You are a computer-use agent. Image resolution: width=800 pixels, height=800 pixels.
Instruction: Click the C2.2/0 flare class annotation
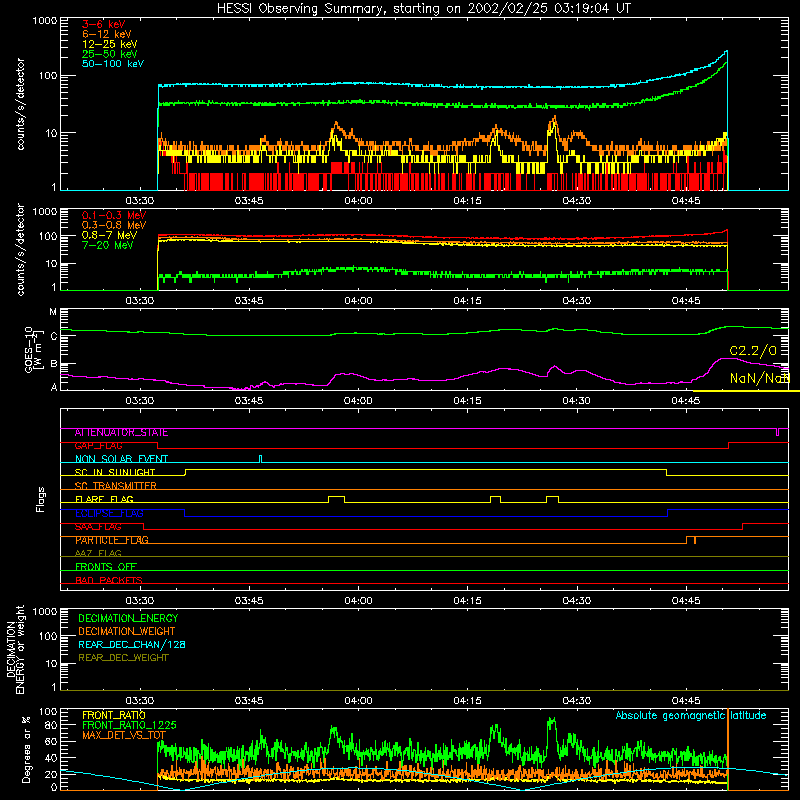pyautogui.click(x=753, y=351)
